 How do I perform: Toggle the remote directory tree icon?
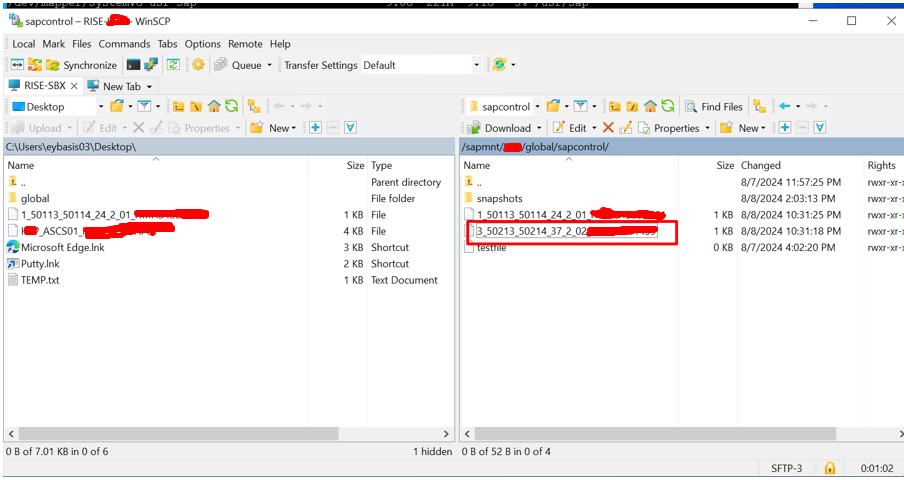click(x=759, y=106)
